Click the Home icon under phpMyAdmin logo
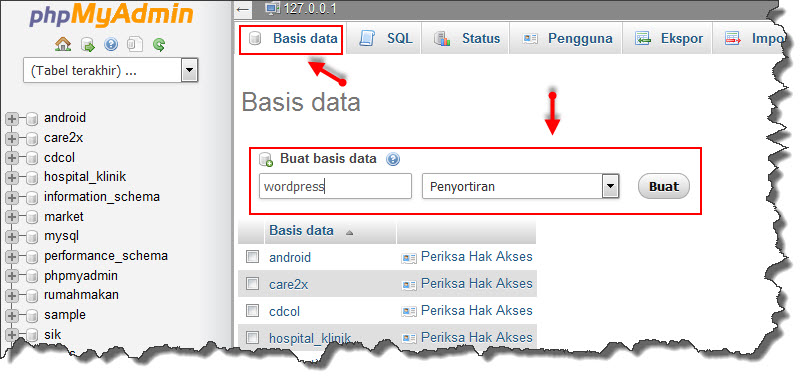 pyautogui.click(x=63, y=45)
